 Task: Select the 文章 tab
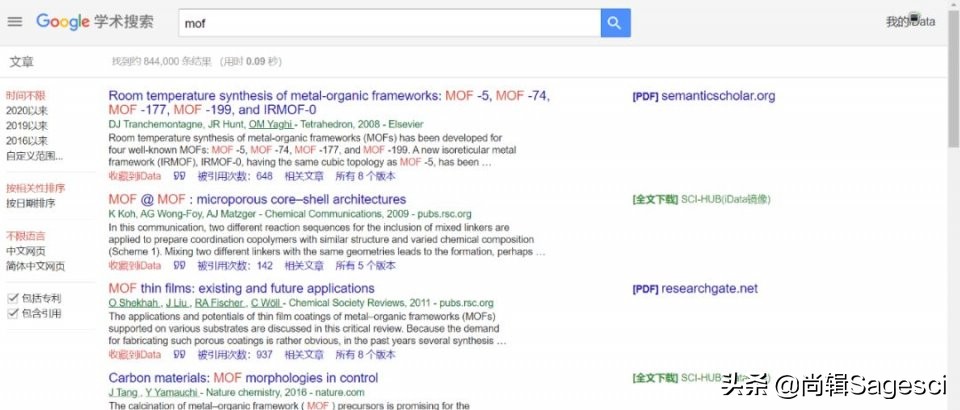pyautogui.click(x=21, y=62)
